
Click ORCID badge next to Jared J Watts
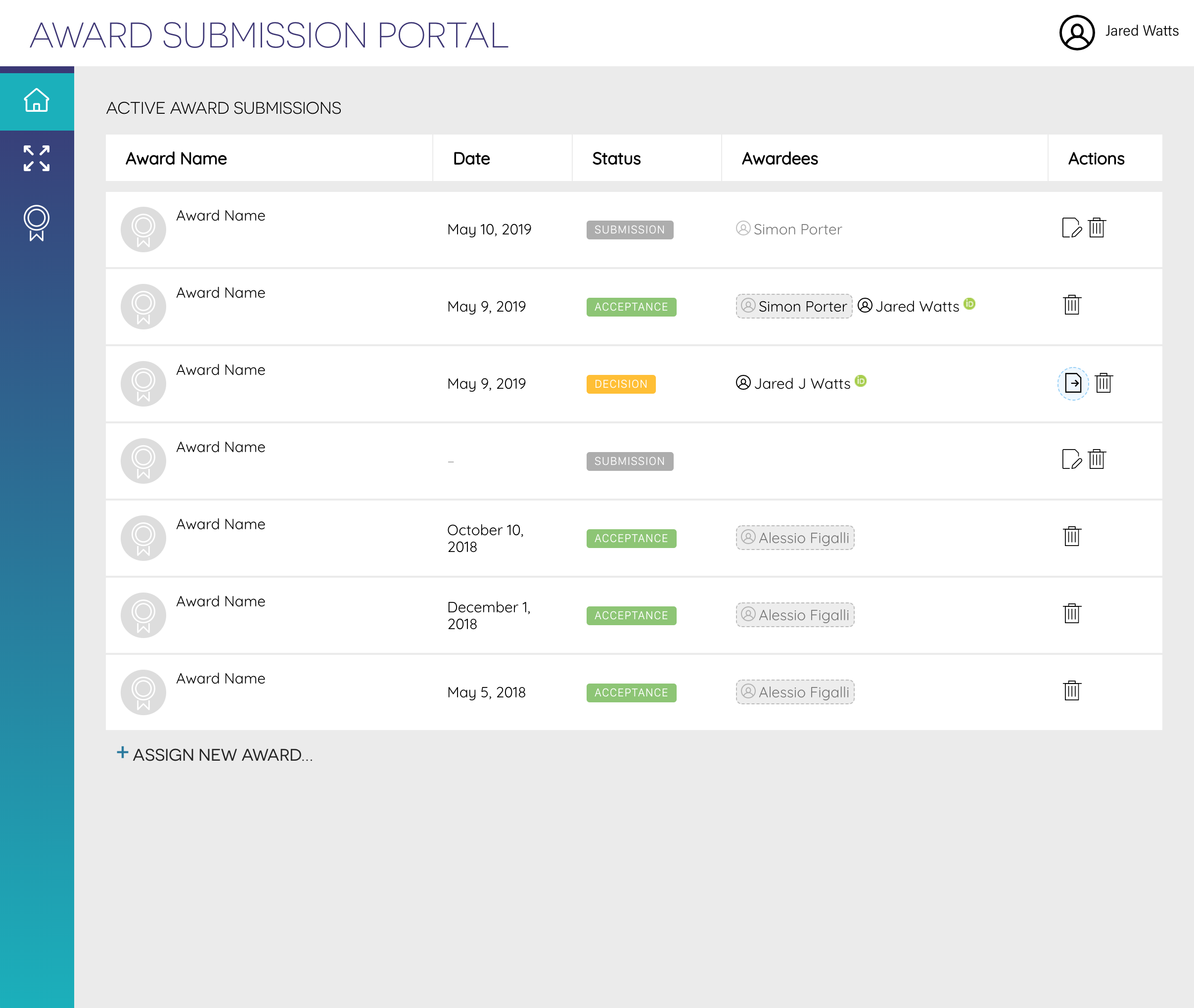(x=860, y=381)
